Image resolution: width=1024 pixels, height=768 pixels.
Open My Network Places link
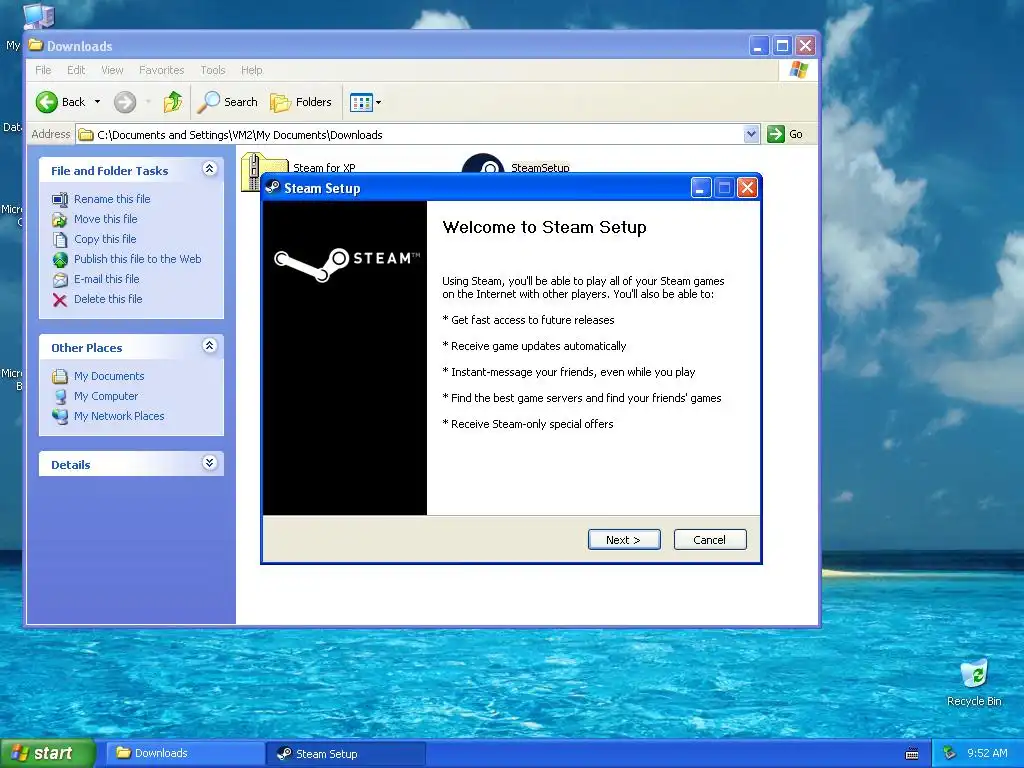tap(119, 416)
